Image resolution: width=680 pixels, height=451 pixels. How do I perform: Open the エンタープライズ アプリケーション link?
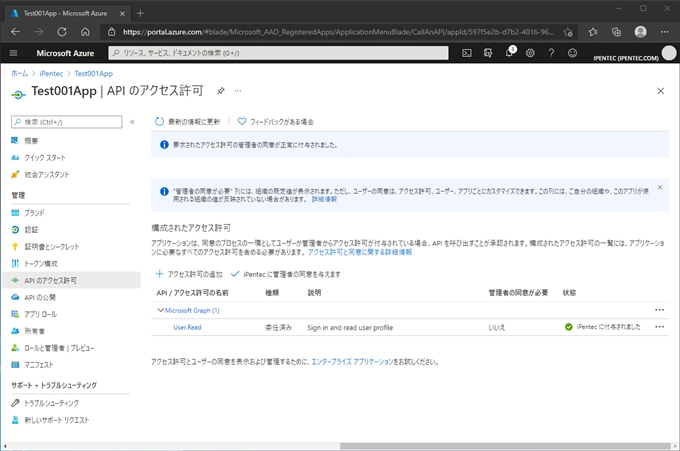pos(353,362)
